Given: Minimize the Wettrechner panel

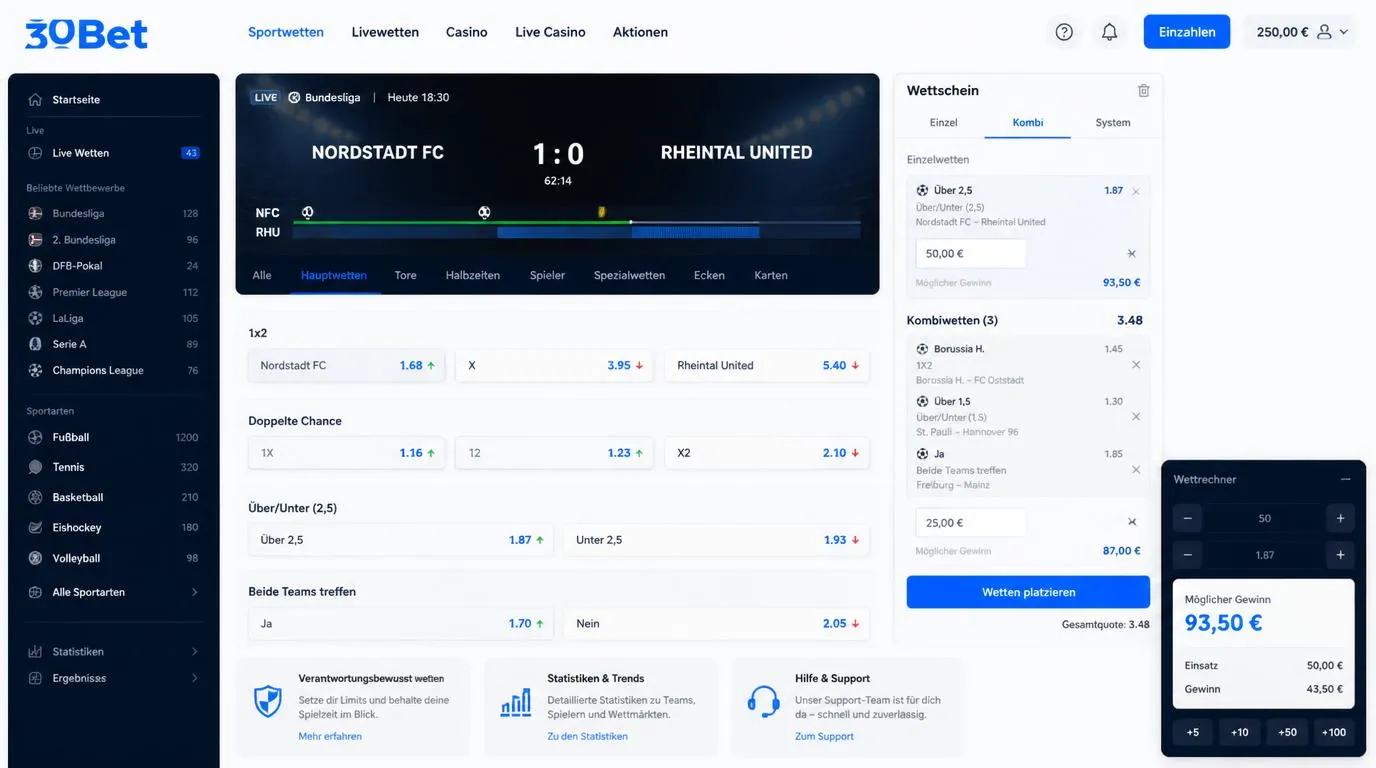Looking at the screenshot, I should (1346, 479).
